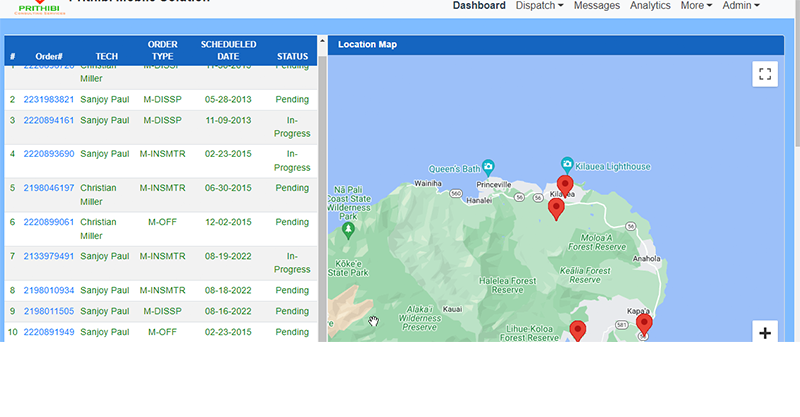Sort by the Order# column header

pyautogui.click(x=49, y=57)
